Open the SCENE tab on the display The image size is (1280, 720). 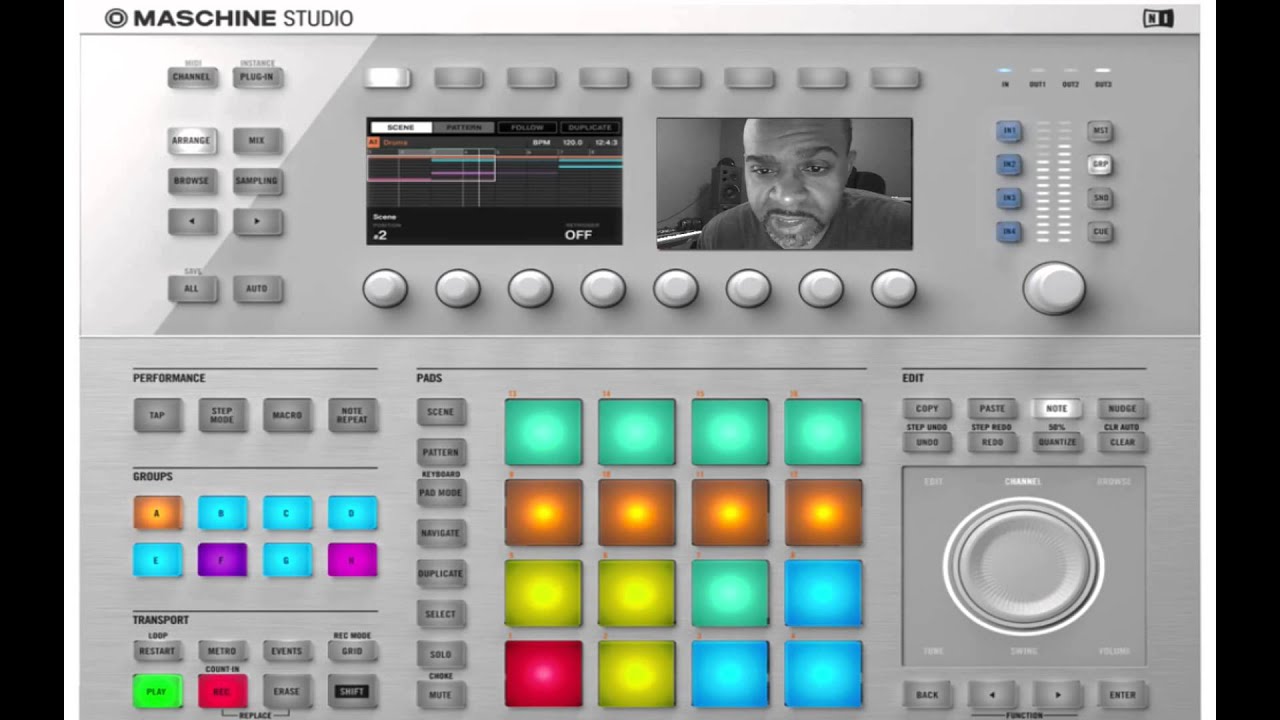pyautogui.click(x=401, y=127)
